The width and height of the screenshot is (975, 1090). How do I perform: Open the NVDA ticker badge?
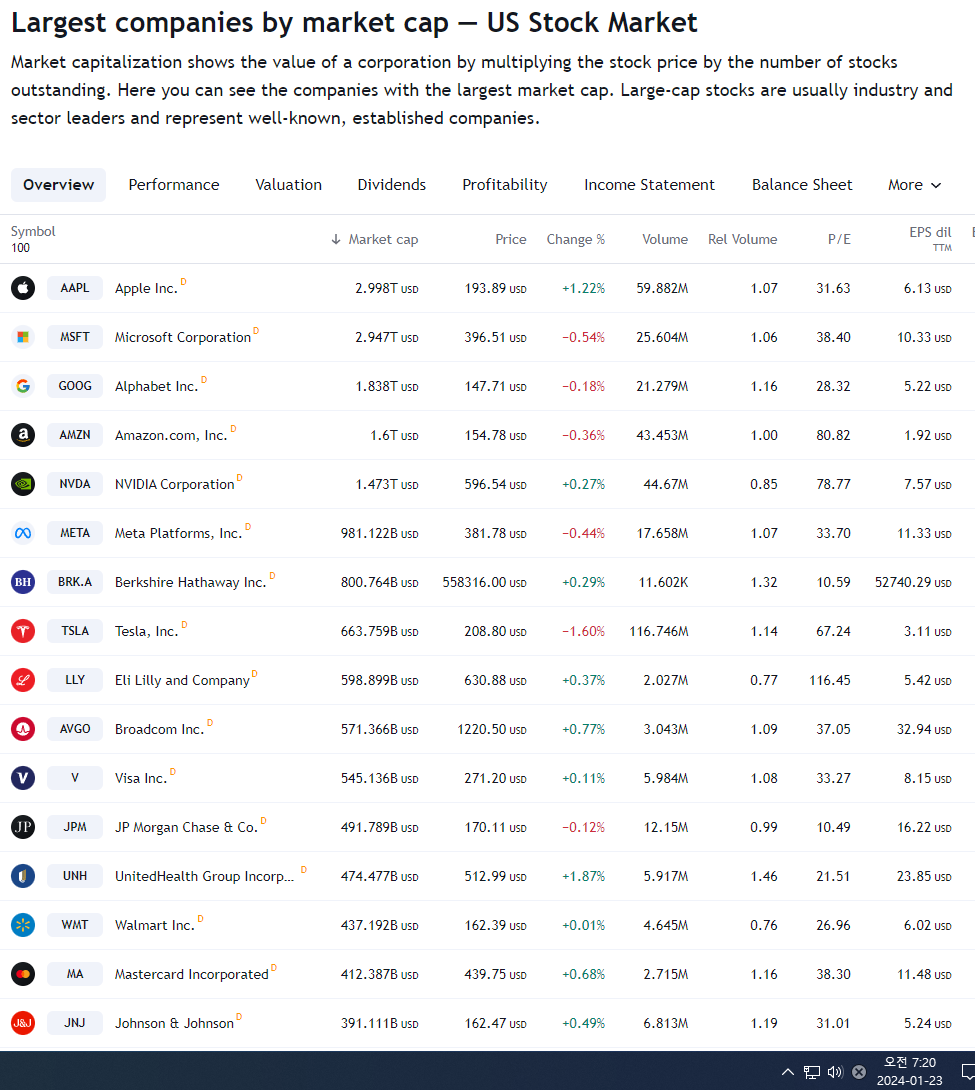(75, 484)
